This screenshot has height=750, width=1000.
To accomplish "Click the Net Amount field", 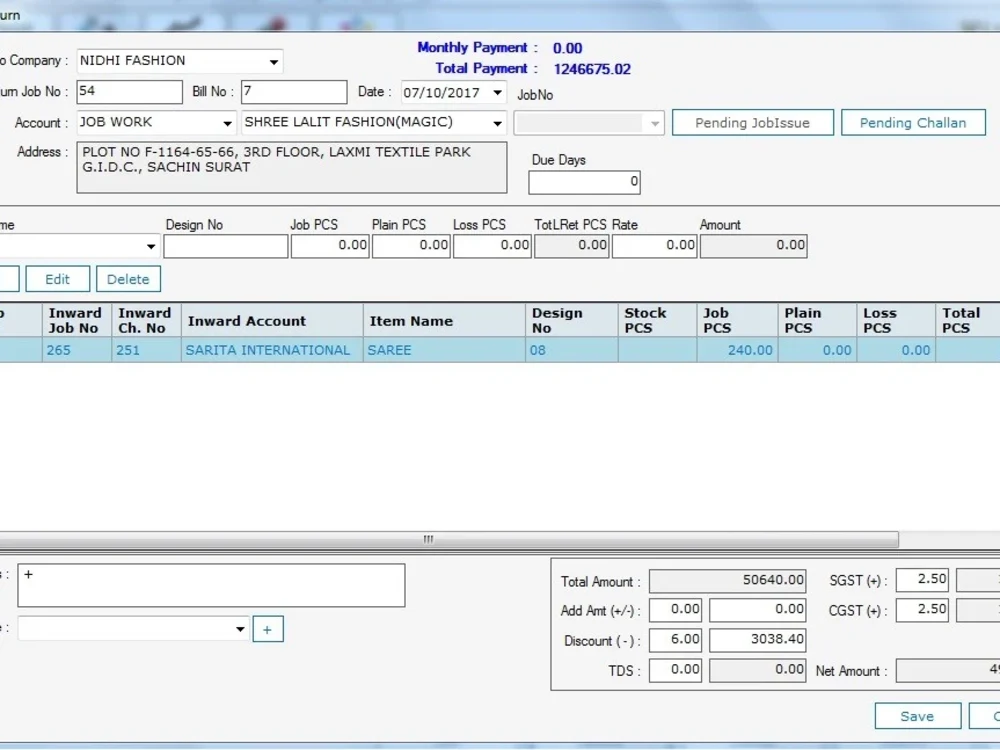I will point(948,670).
